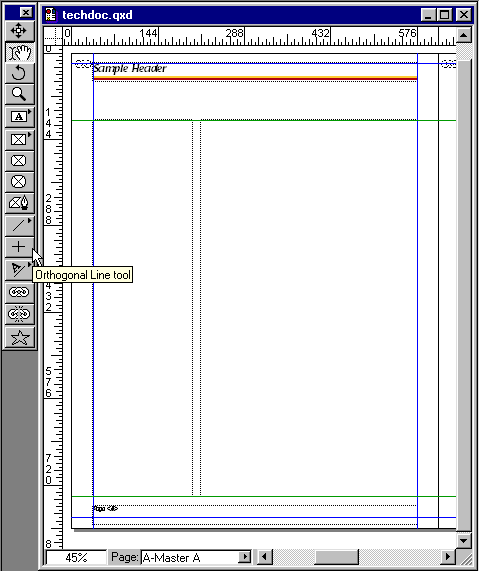Open the Page dropdown showing A-Master A

196,557
